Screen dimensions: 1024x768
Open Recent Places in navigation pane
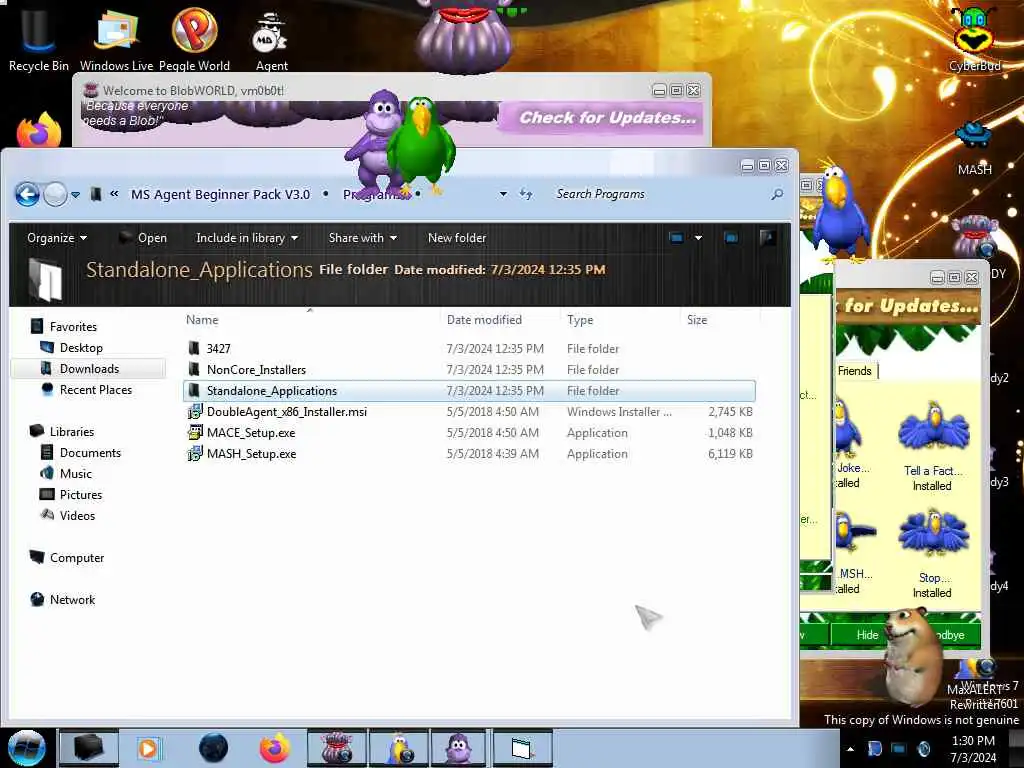(95, 389)
